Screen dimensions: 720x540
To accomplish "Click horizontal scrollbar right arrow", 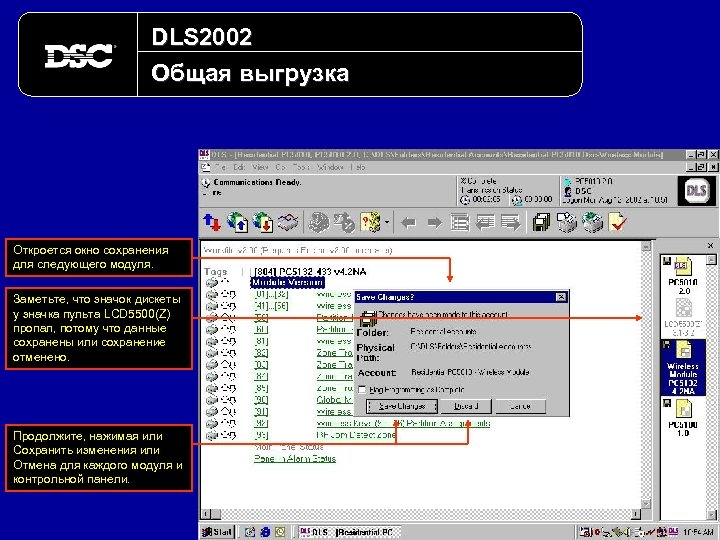I will [x=636, y=514].
